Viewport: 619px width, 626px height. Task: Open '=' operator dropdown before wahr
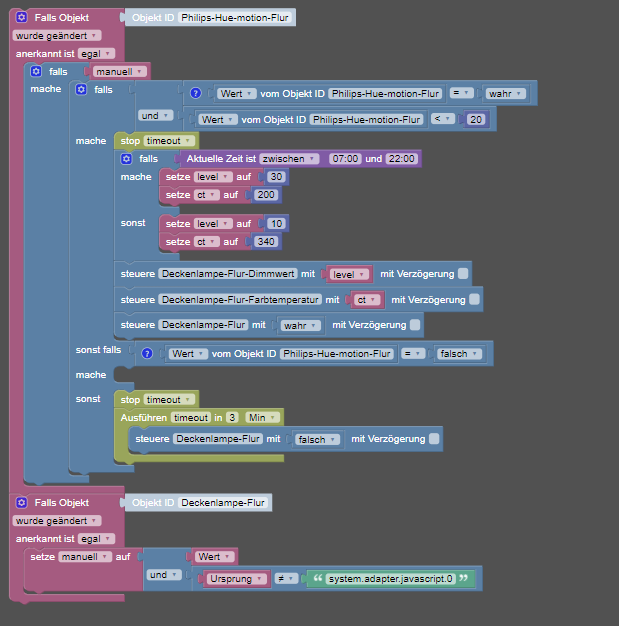[462, 93]
